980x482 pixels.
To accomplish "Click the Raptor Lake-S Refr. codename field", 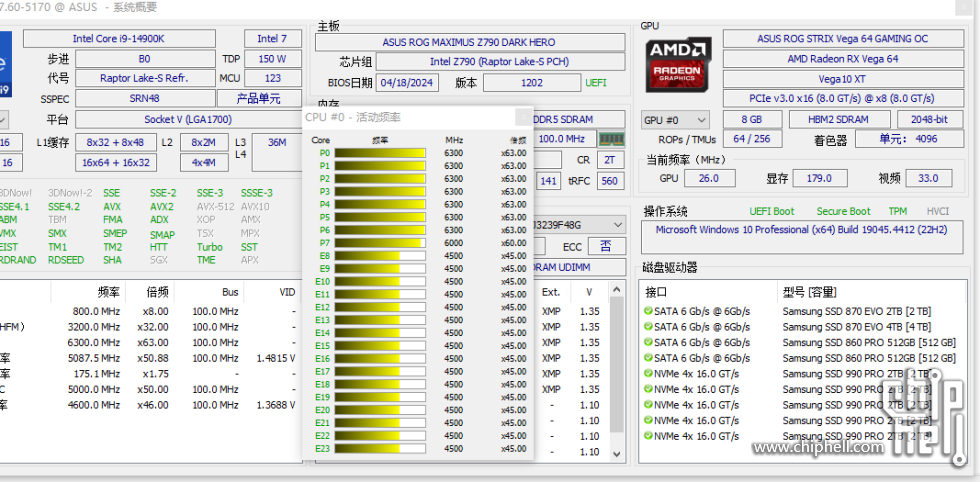I will [x=144, y=78].
